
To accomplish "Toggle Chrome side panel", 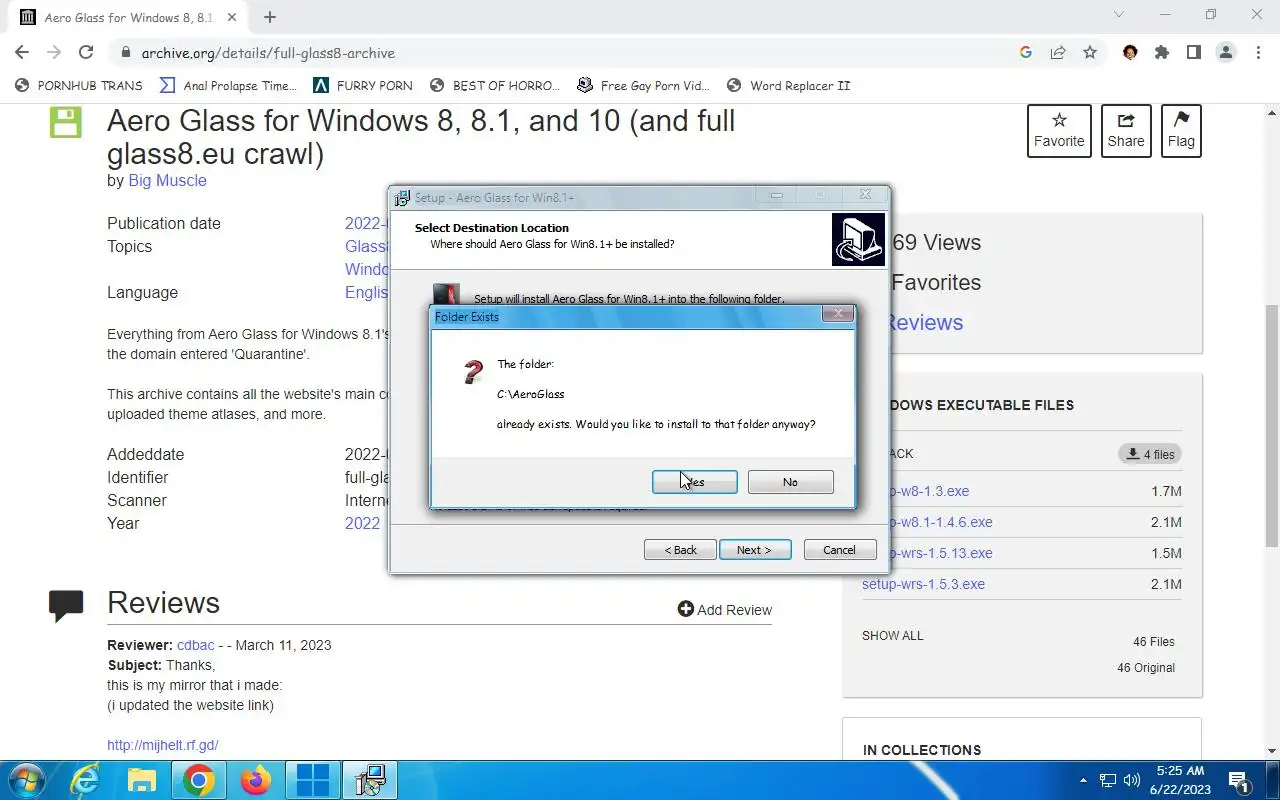I will pyautogui.click(x=1194, y=53).
